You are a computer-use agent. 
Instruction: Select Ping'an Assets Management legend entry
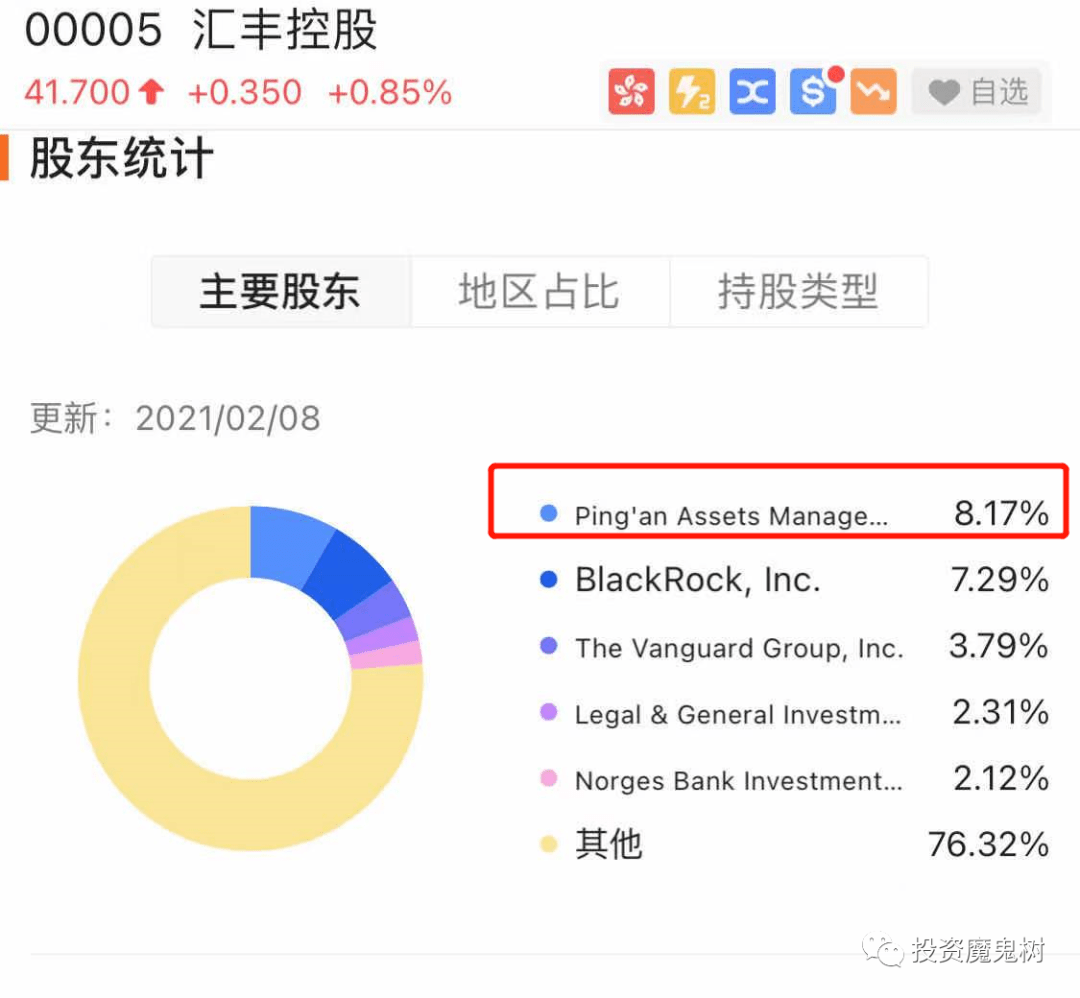(794, 514)
